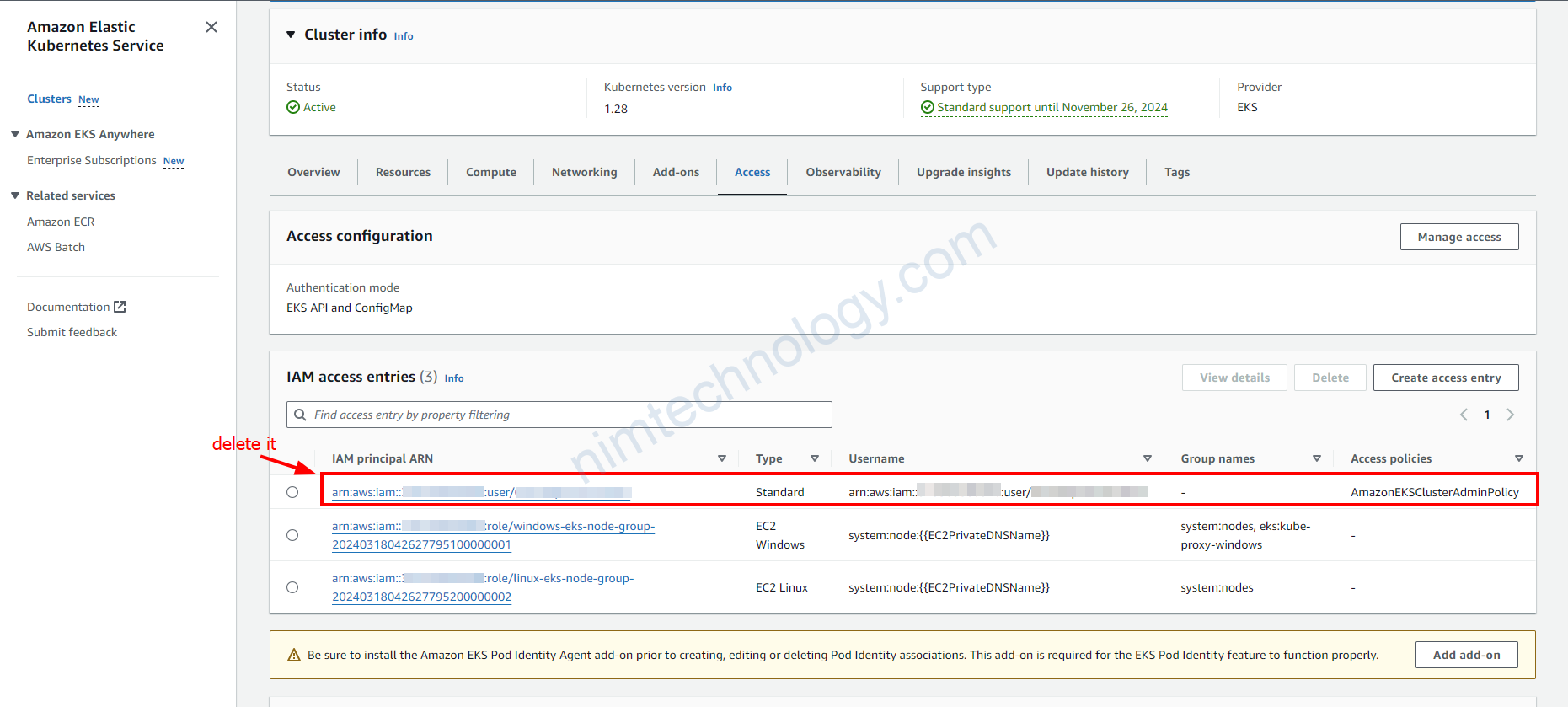Switch to the Networking tab
The height and width of the screenshot is (707, 1568).
pos(584,172)
